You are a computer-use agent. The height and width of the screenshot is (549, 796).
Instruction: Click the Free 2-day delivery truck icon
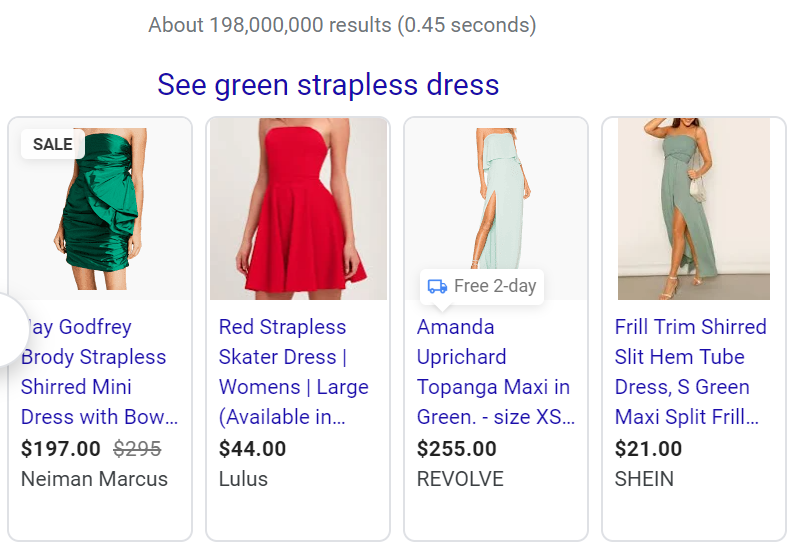437,287
